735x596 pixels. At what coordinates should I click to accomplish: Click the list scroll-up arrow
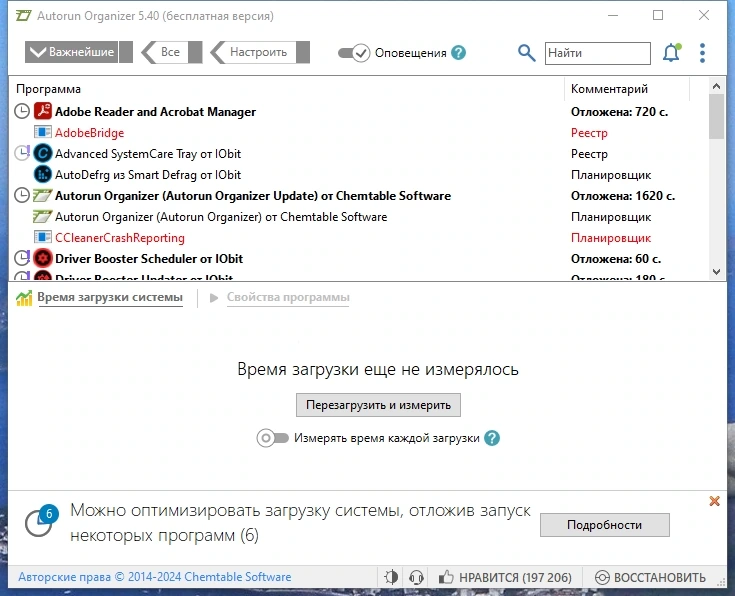pyautogui.click(x=716, y=86)
